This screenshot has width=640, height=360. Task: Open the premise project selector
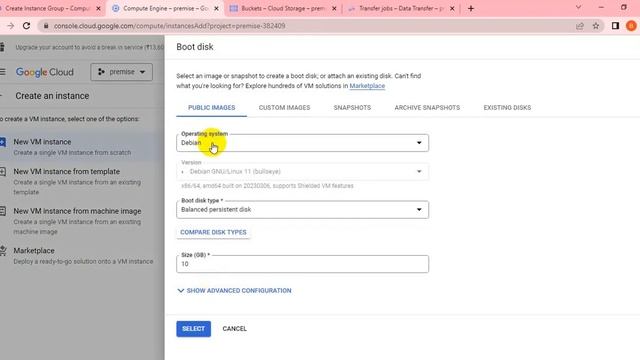[122, 72]
